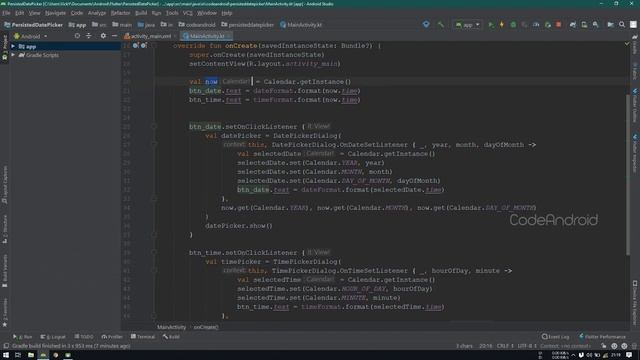This screenshot has width=640, height=360.
Task: Open the Navigate menu
Action: (55, 13)
